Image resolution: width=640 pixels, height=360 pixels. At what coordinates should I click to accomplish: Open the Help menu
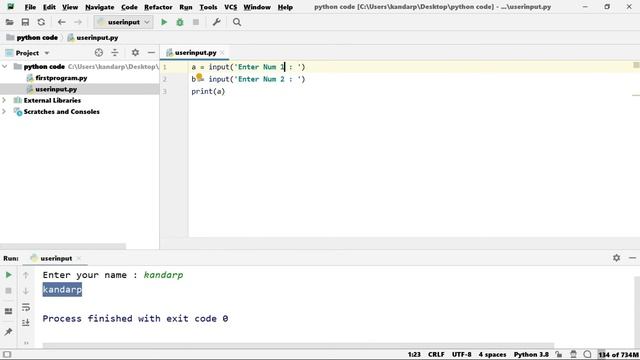[285, 7]
